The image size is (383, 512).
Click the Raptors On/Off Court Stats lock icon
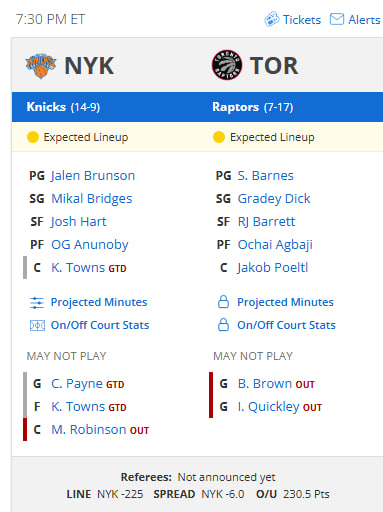223,325
